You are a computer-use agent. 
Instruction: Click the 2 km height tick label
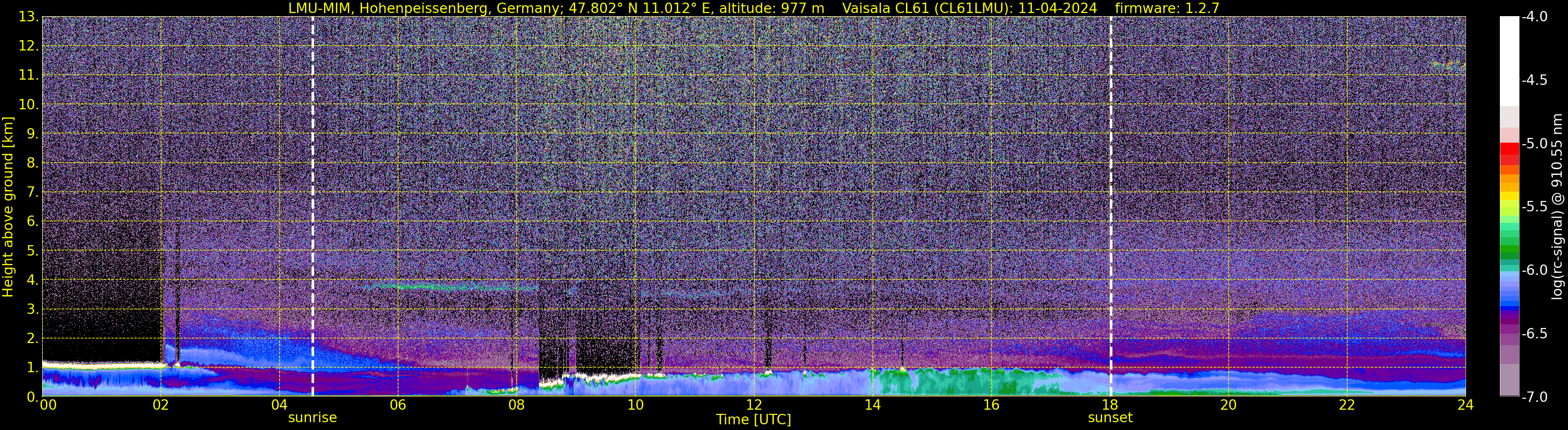click(33, 339)
